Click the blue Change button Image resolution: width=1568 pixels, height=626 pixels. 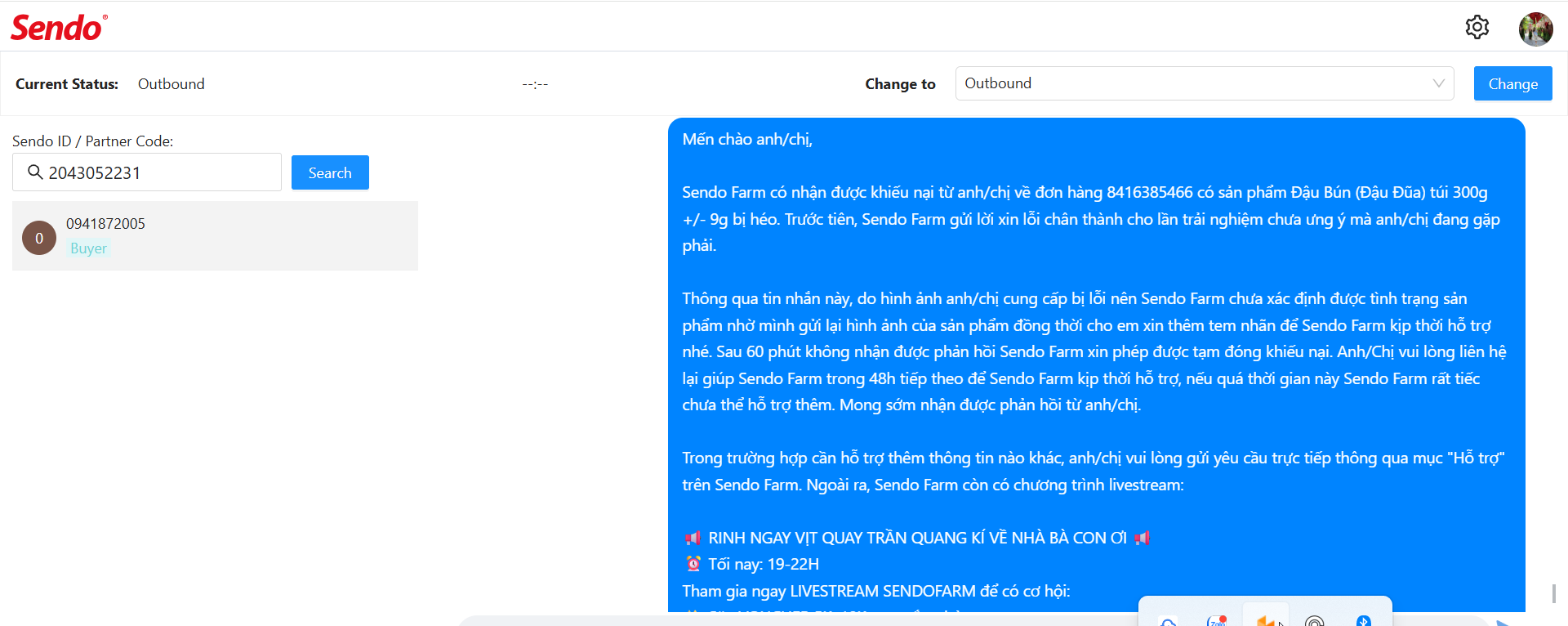(1512, 83)
